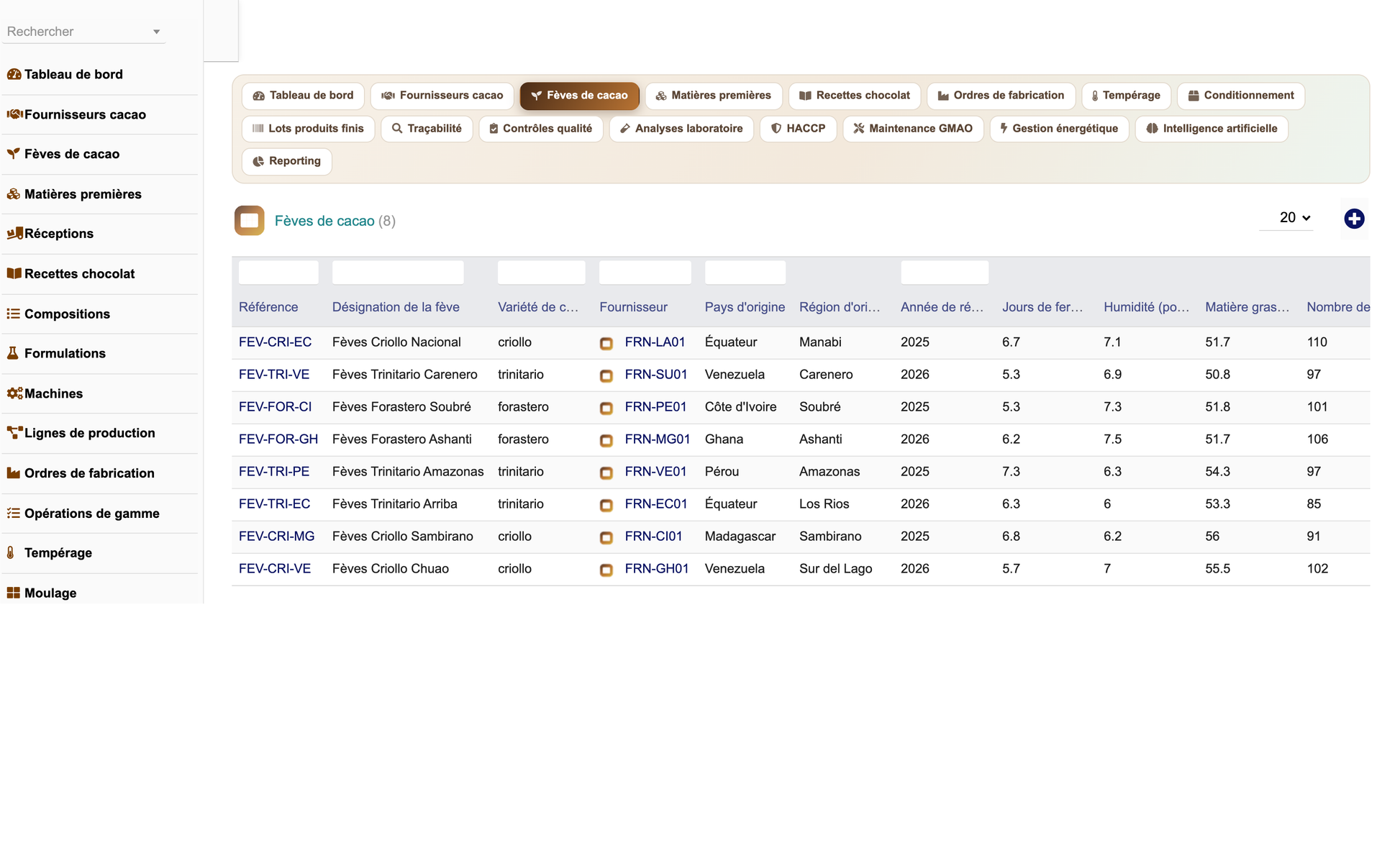Click supplier icon beside FRN-EC01
1400x866 pixels.
pos(606,506)
